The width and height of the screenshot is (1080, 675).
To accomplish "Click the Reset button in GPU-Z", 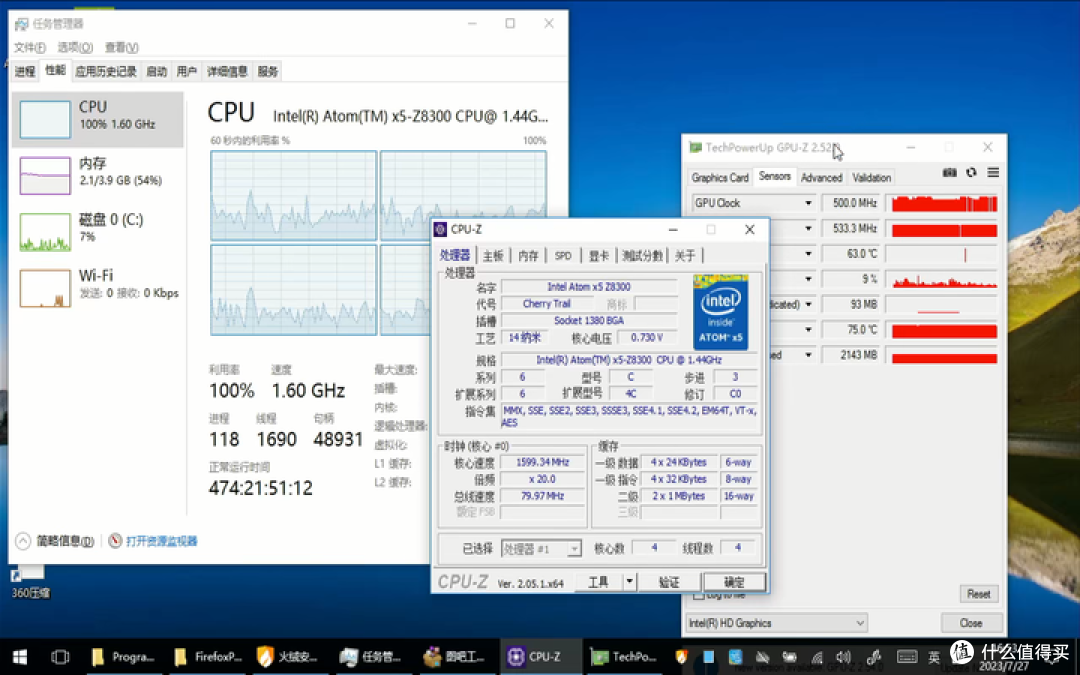I will [978, 594].
